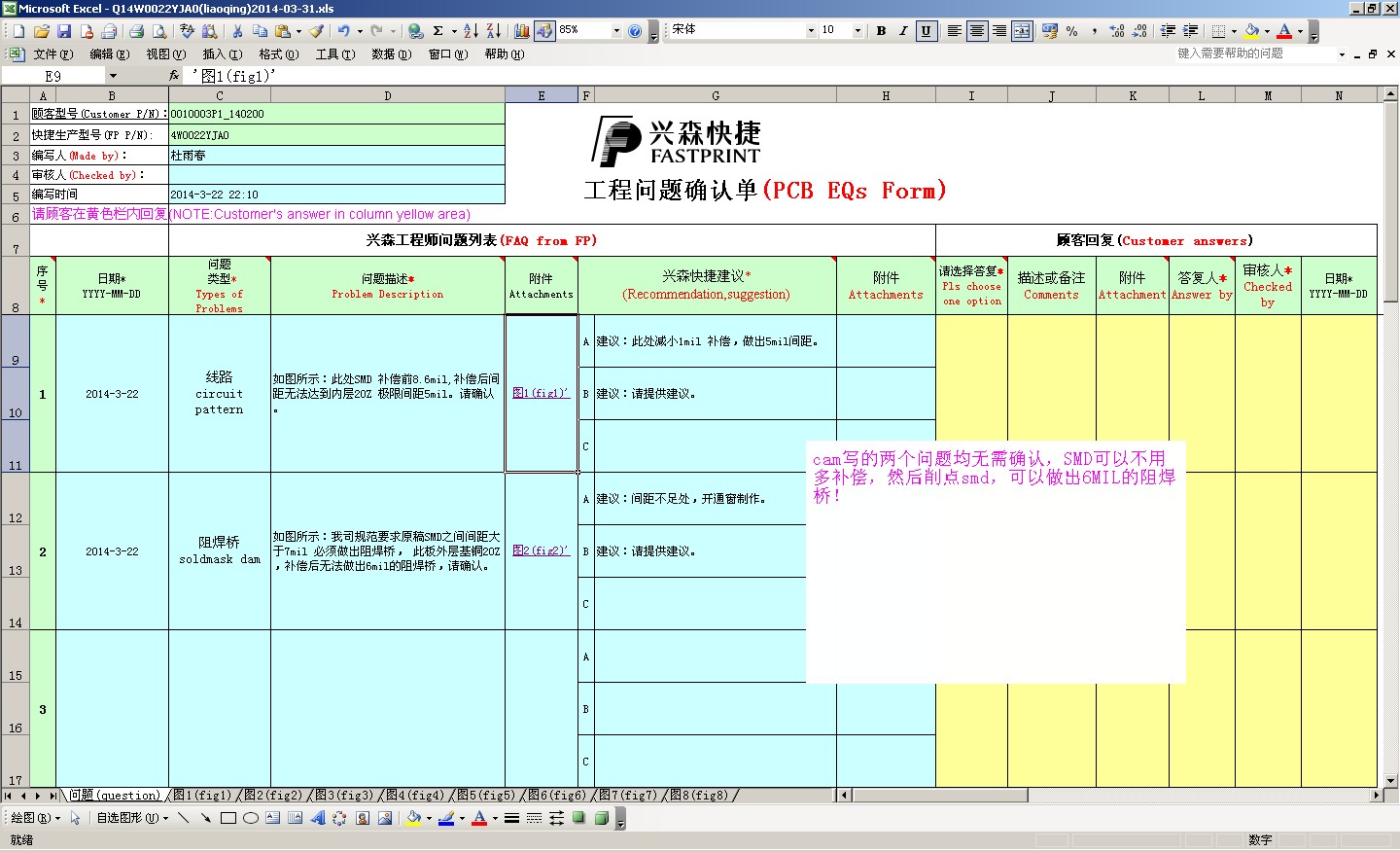
Task: Apply the yellow fill color bucket
Action: (x=1252, y=31)
